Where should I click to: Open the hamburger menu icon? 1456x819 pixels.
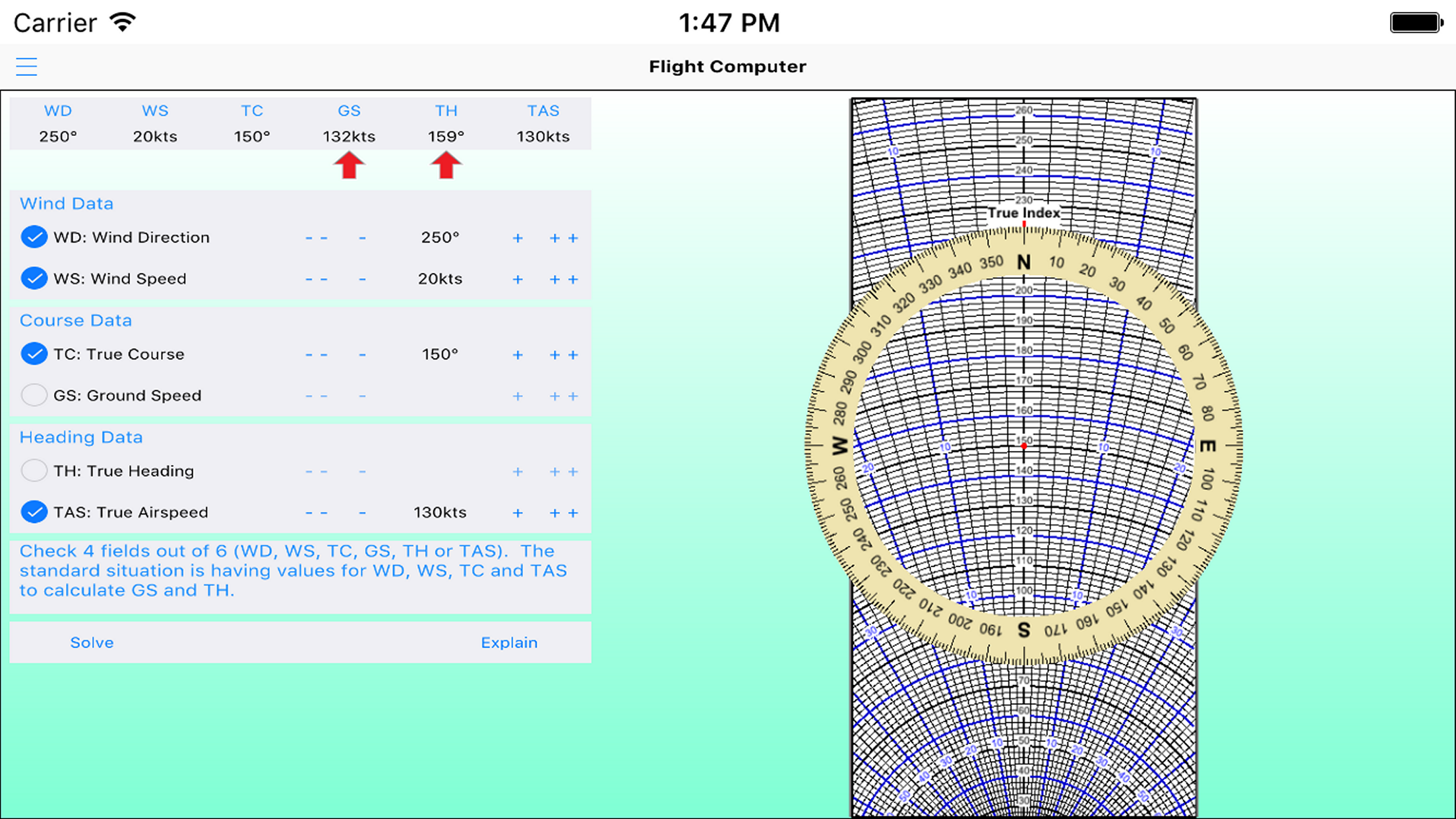click(26, 67)
